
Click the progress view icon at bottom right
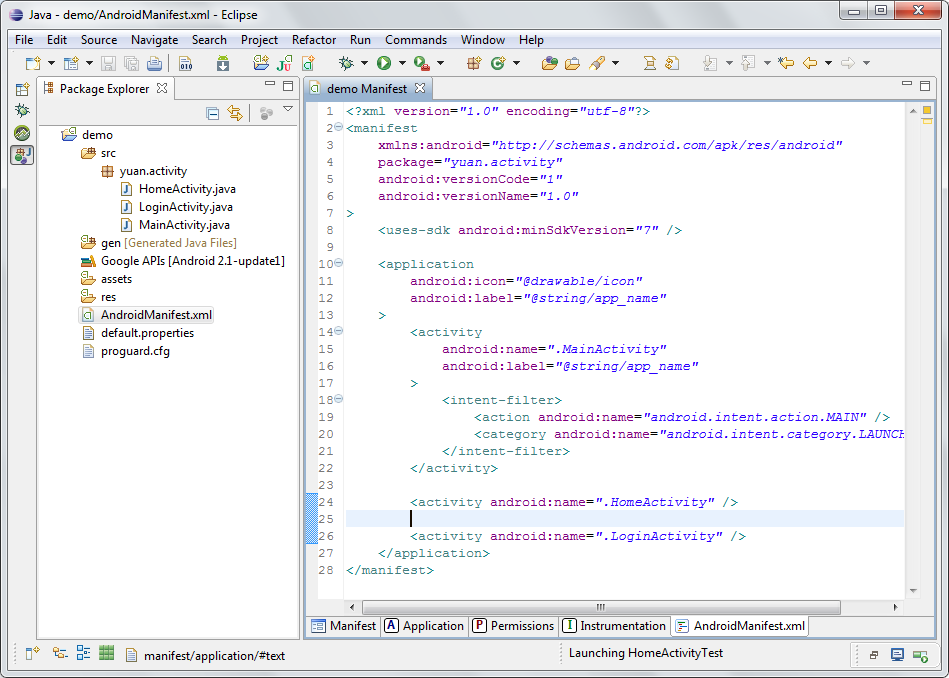tap(921, 656)
